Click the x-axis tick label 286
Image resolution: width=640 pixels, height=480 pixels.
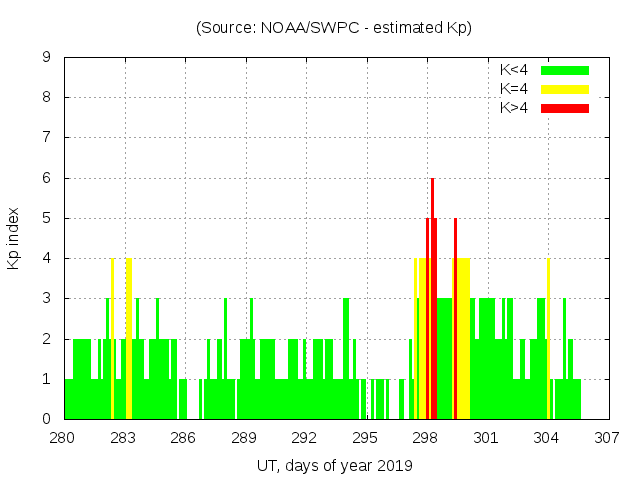[184, 437]
